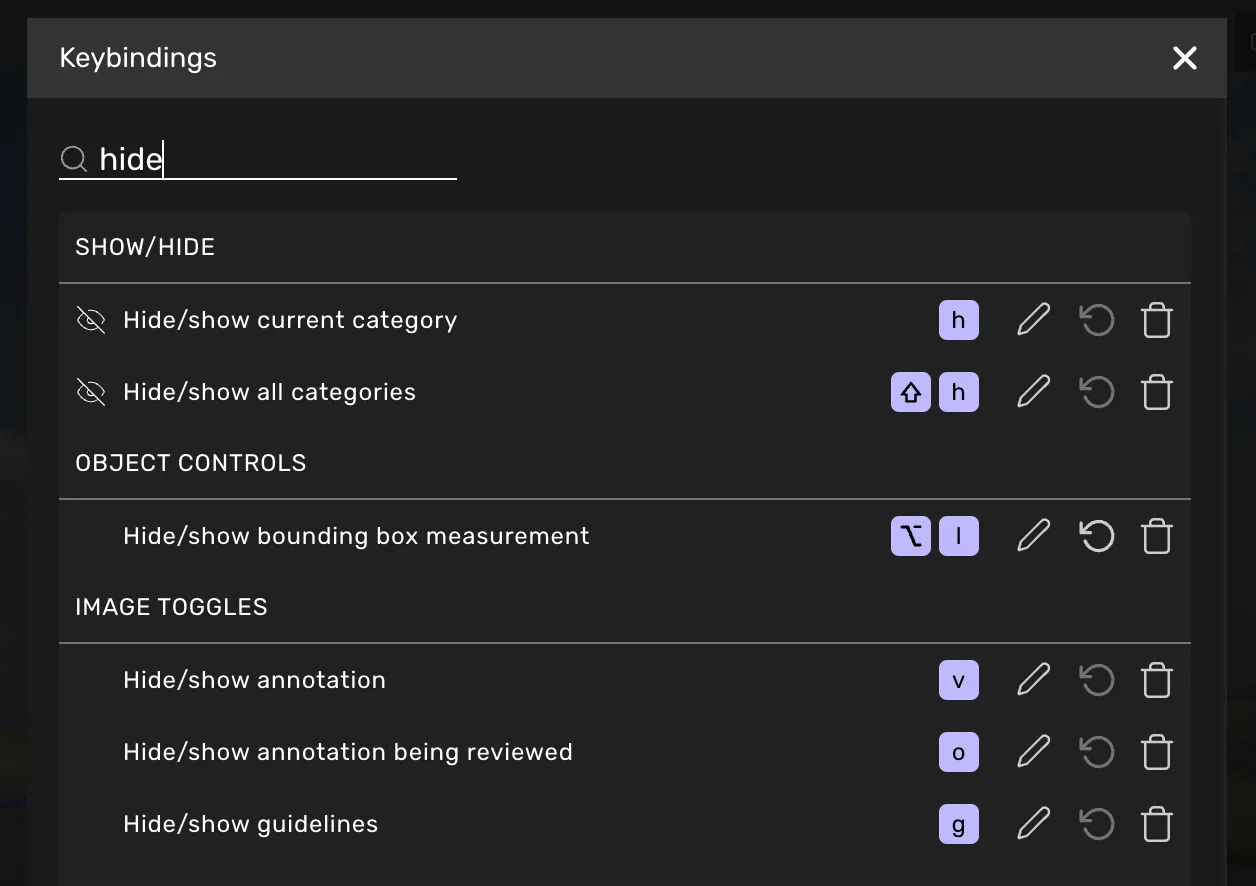Delete keybinding for Hide/show current category
1256x886 pixels.
(x=1157, y=320)
